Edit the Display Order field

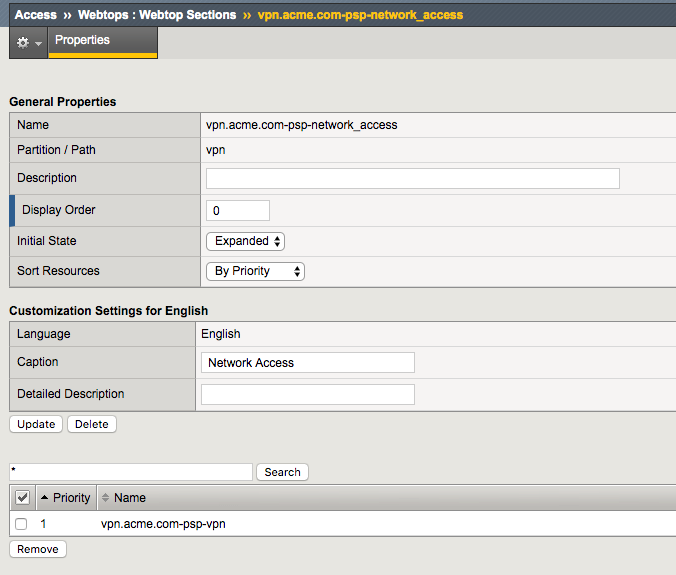[238, 210]
